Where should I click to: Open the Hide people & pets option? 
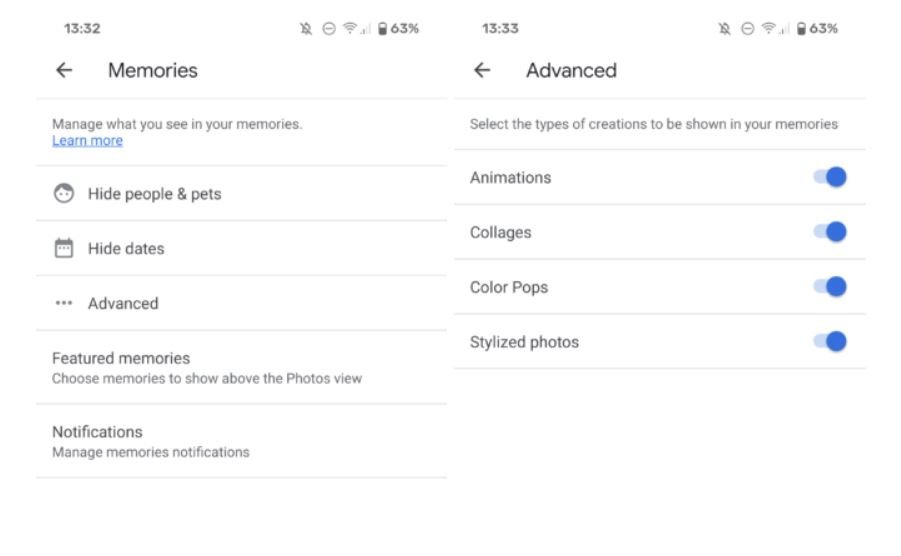point(154,194)
